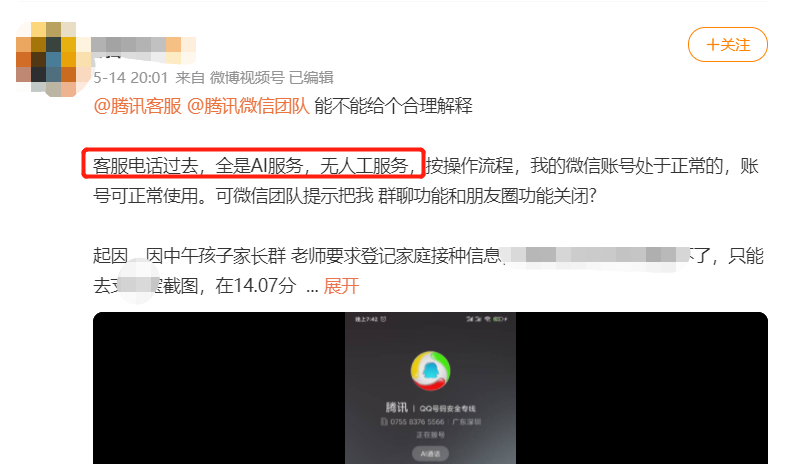Click the alarm clock icon in phone status bar
787x464 pixels.
pyautogui.click(x=383, y=319)
